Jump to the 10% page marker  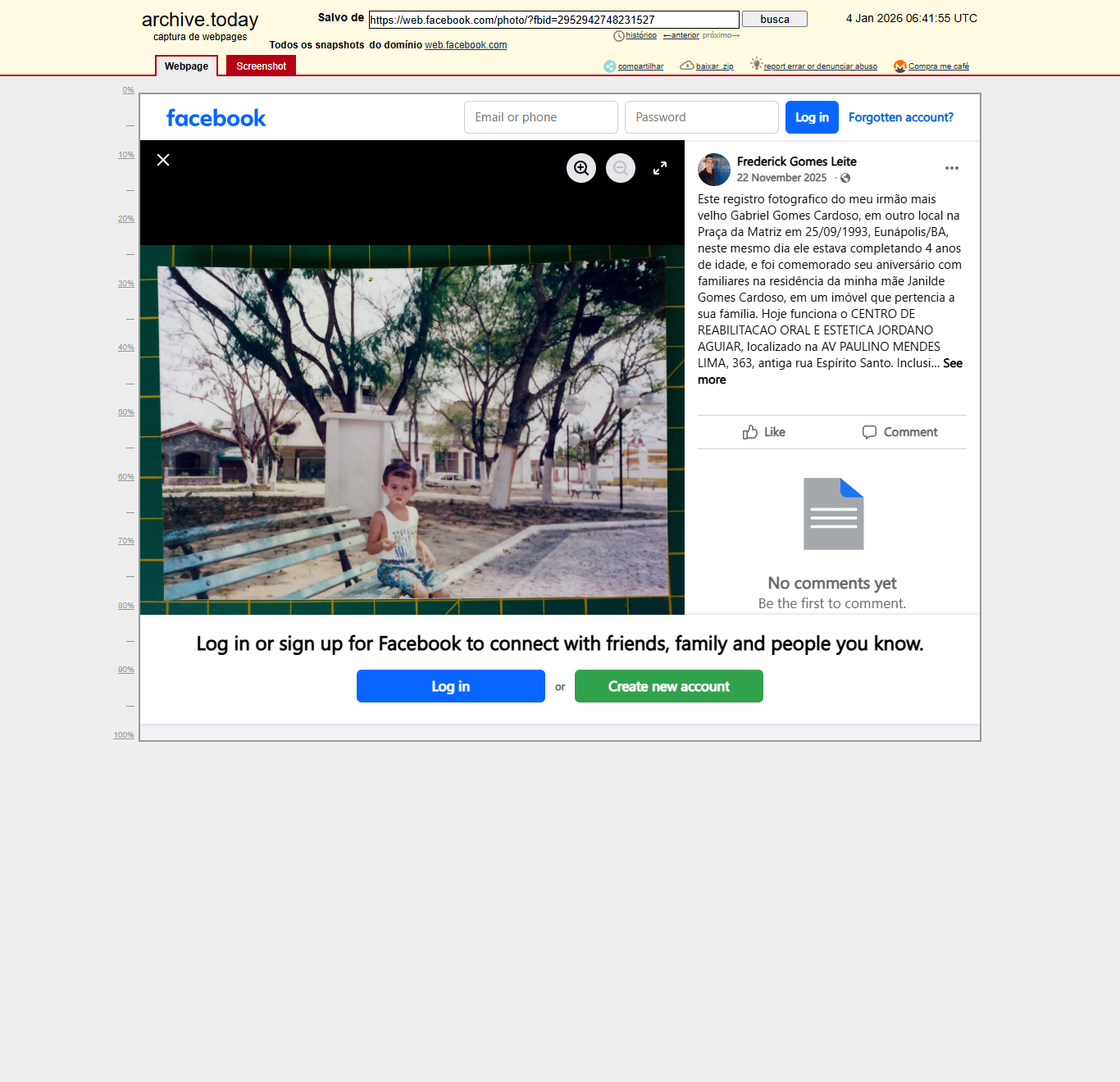126,155
